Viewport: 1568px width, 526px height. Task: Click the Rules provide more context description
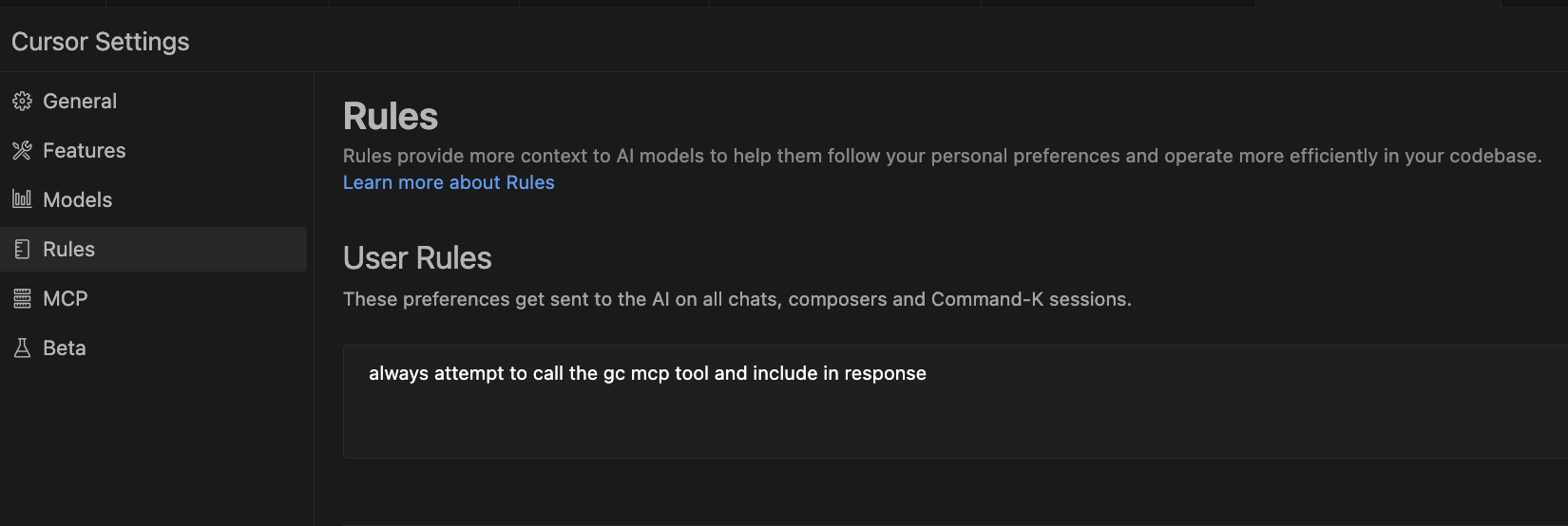pyautogui.click(x=941, y=156)
